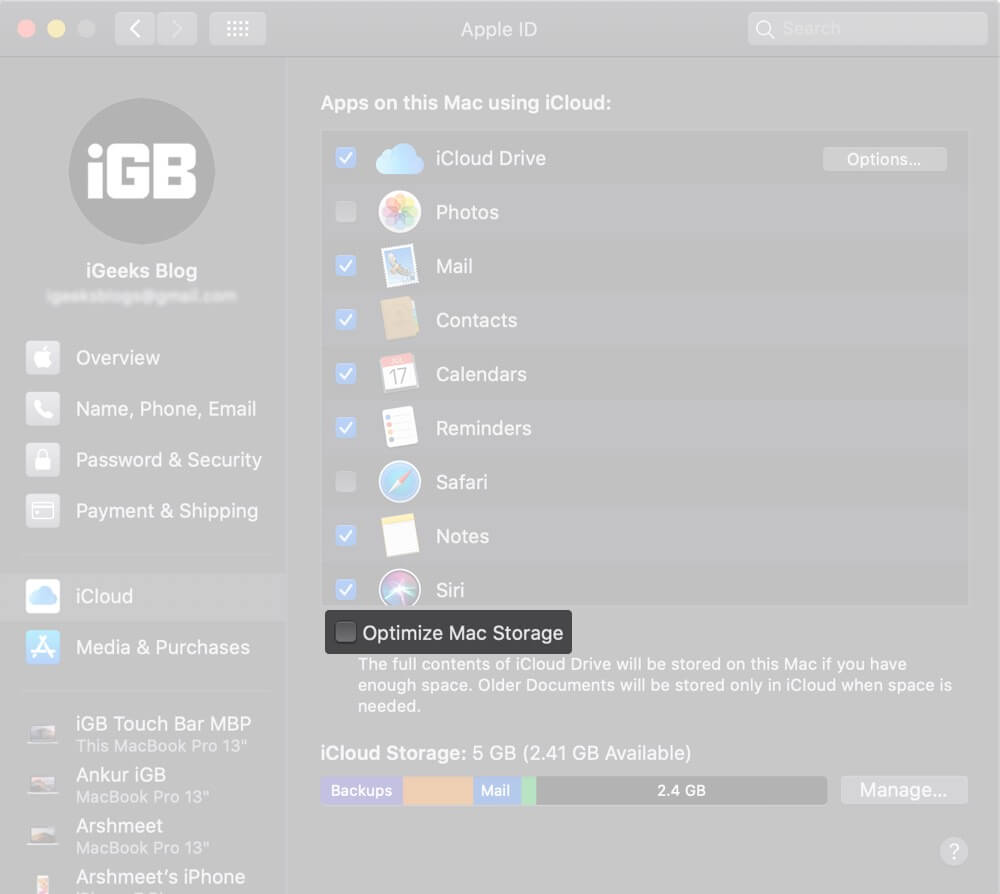1000x894 pixels.
Task: Show all preferences grid button
Action: pyautogui.click(x=237, y=29)
